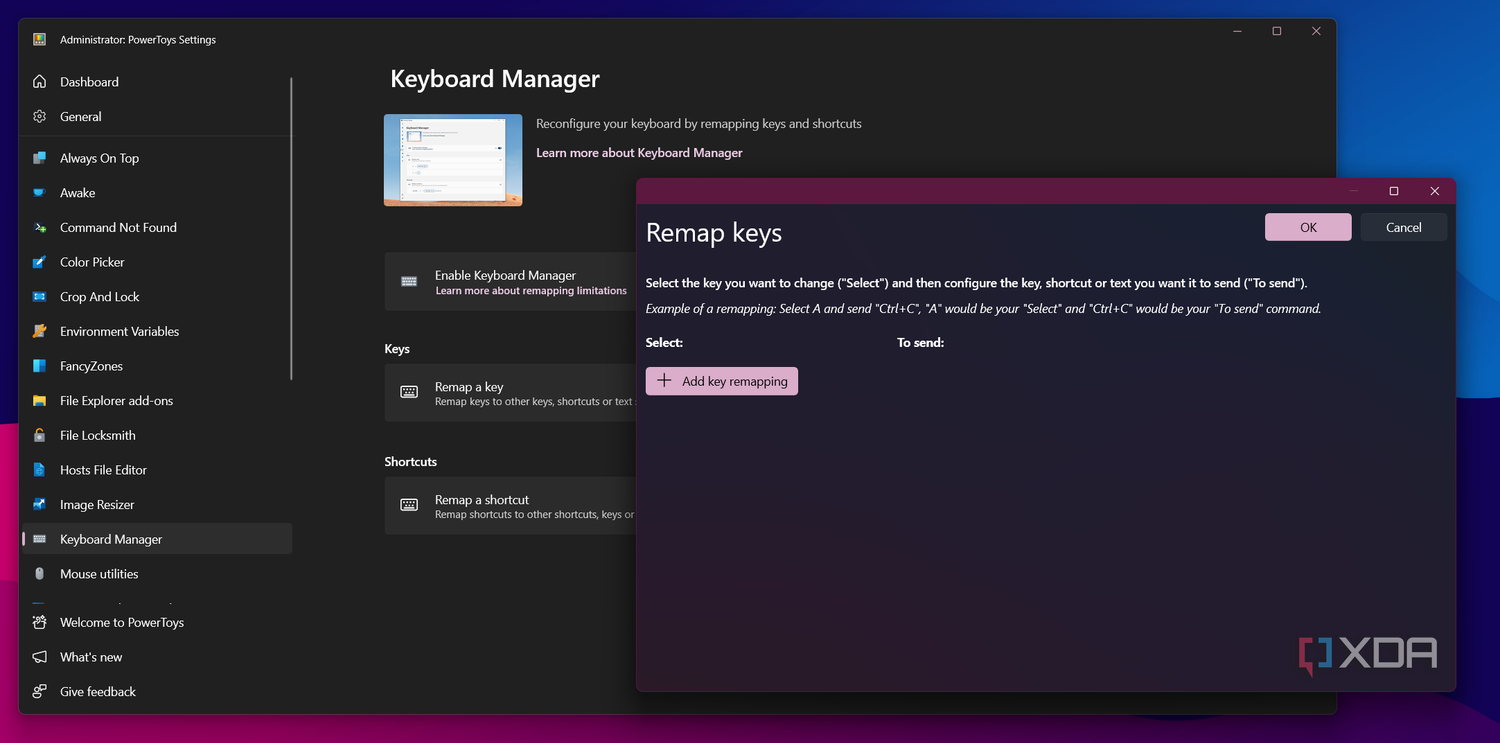Click Add key remapping button
Screen dimensions: 1500x743
click(x=722, y=381)
